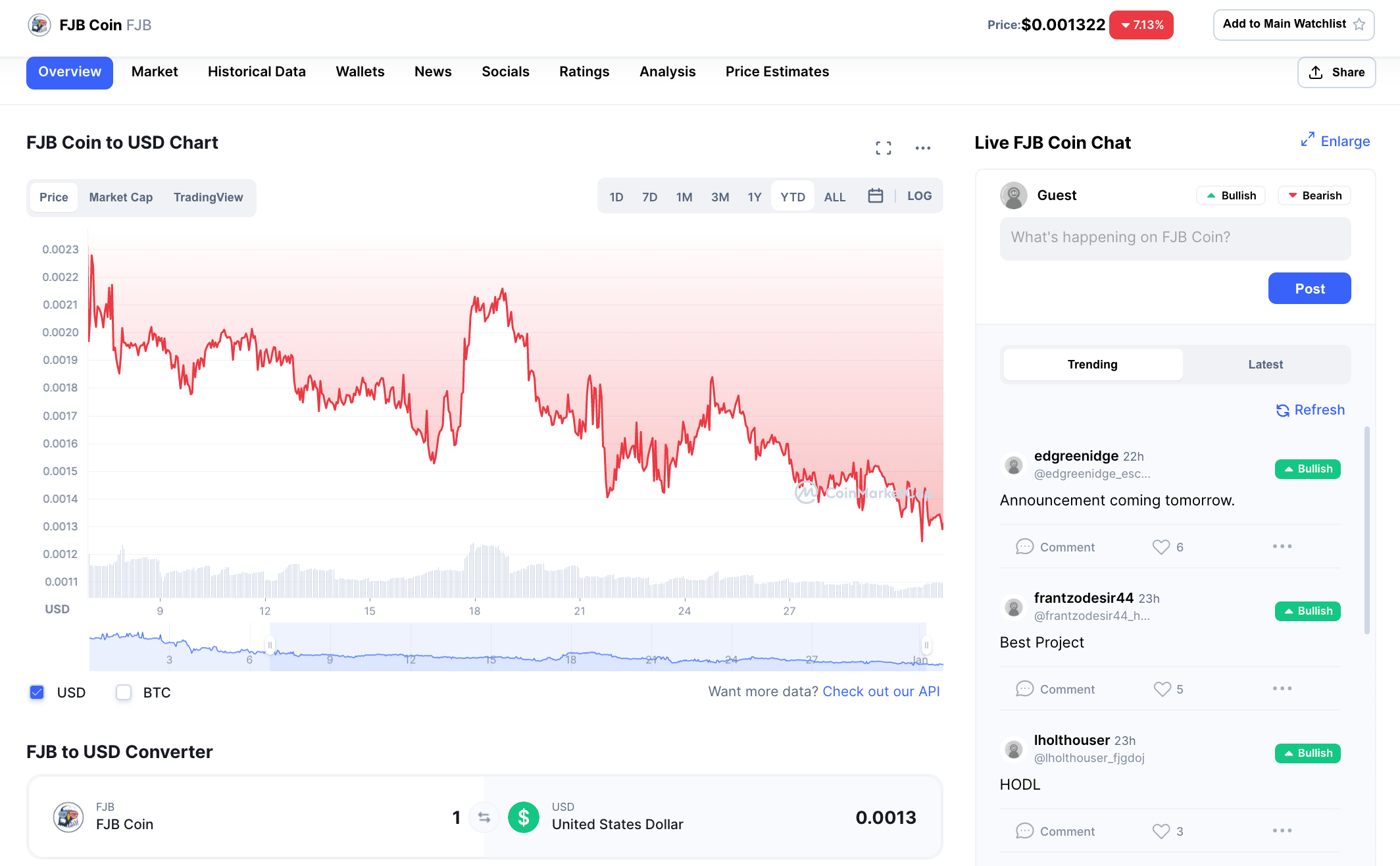The image size is (1400, 866).
Task: Click the What's happening on FJB Coin field
Action: [1175, 238]
